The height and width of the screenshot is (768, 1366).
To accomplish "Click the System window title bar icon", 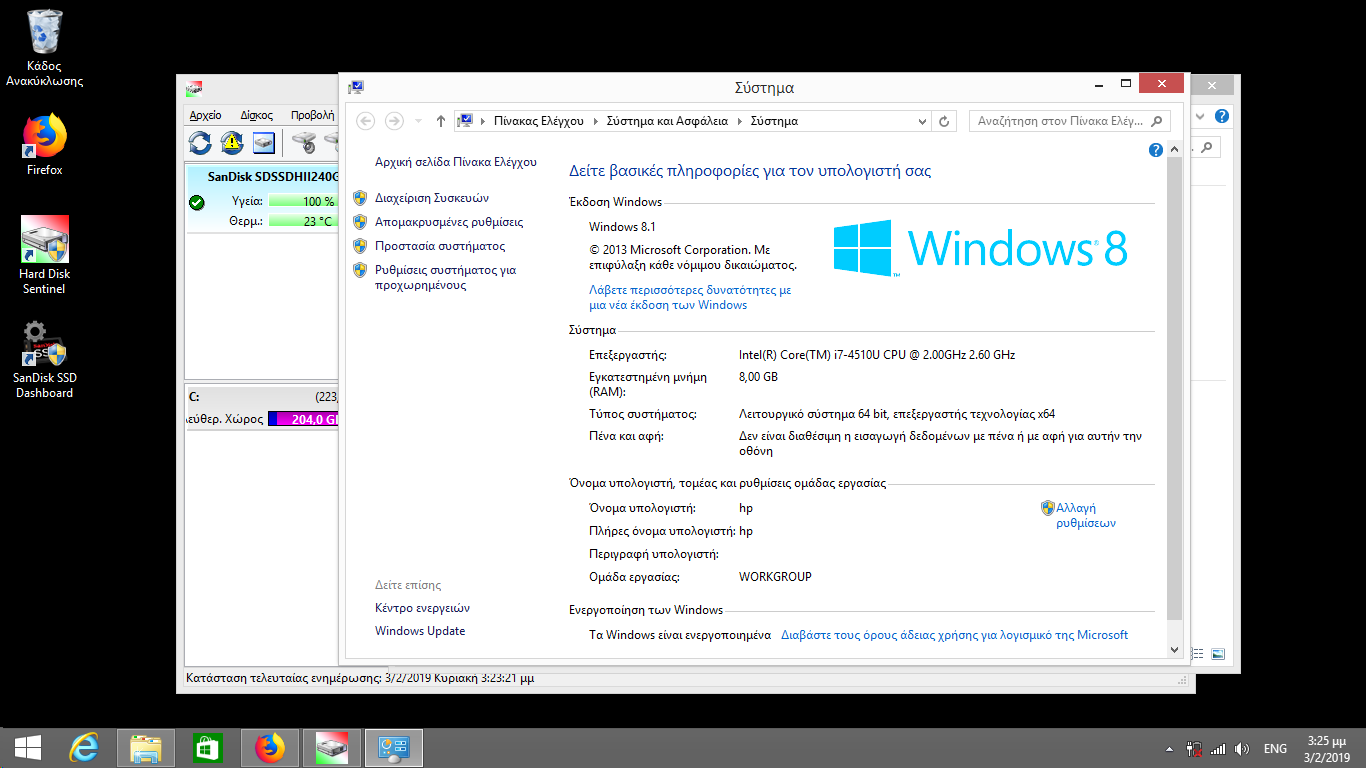I will (356, 87).
